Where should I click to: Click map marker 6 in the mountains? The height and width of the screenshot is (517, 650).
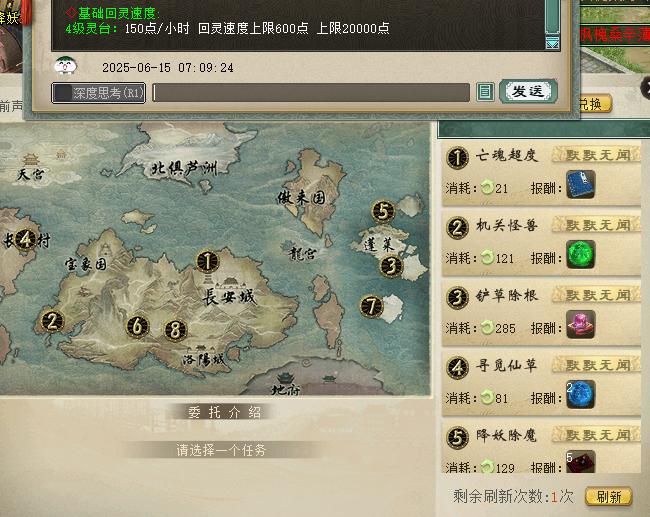pos(137,326)
